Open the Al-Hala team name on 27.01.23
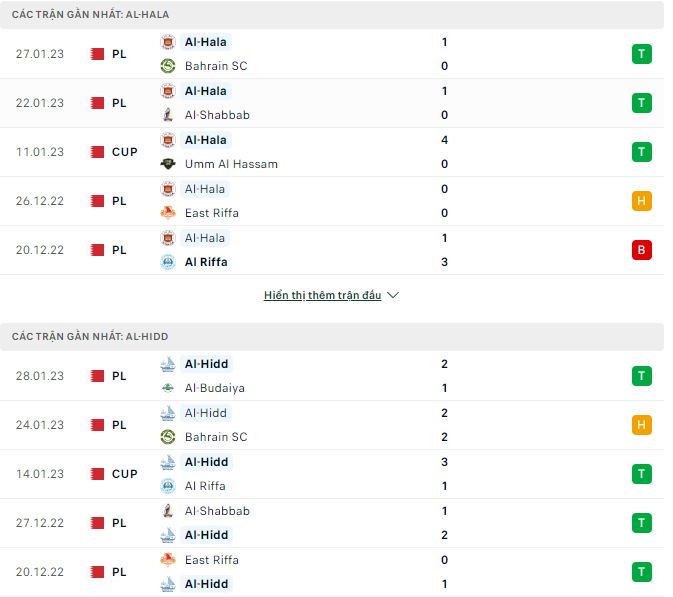 pyautogui.click(x=206, y=42)
